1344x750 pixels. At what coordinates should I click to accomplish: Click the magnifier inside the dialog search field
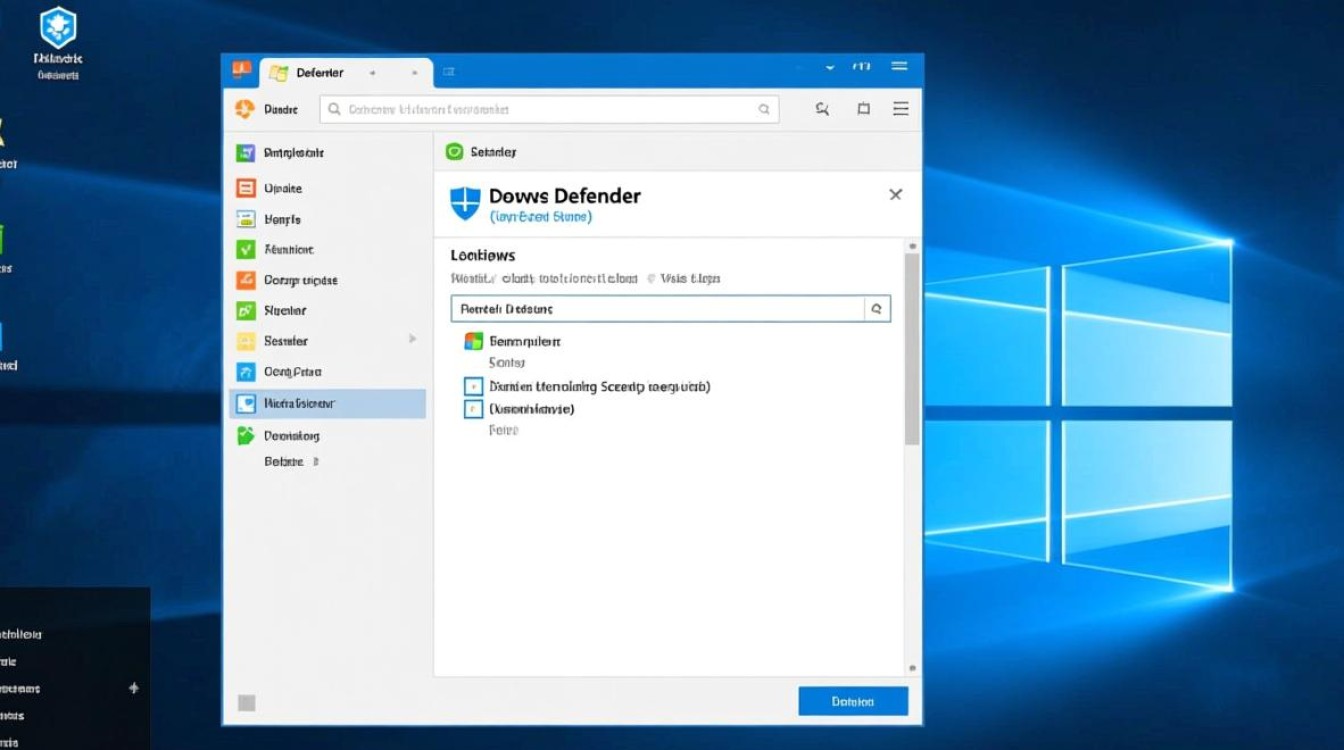click(876, 309)
